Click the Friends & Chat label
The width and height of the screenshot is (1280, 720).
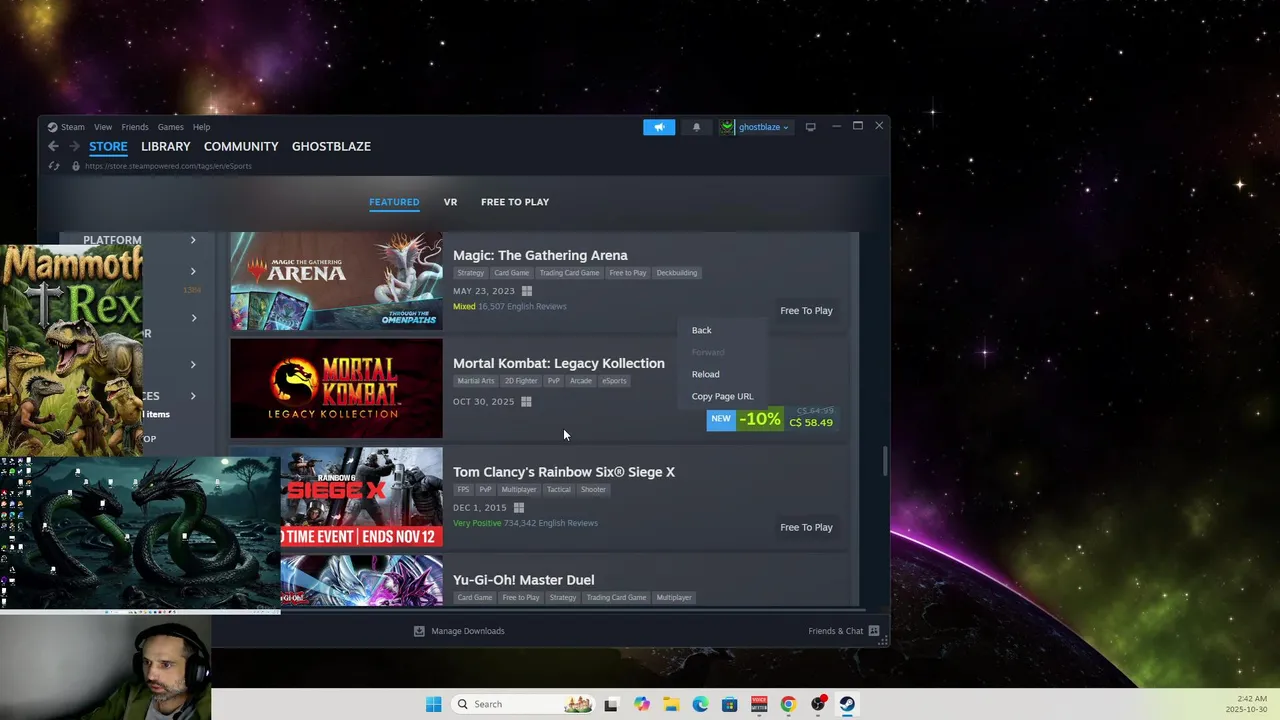[x=836, y=631]
